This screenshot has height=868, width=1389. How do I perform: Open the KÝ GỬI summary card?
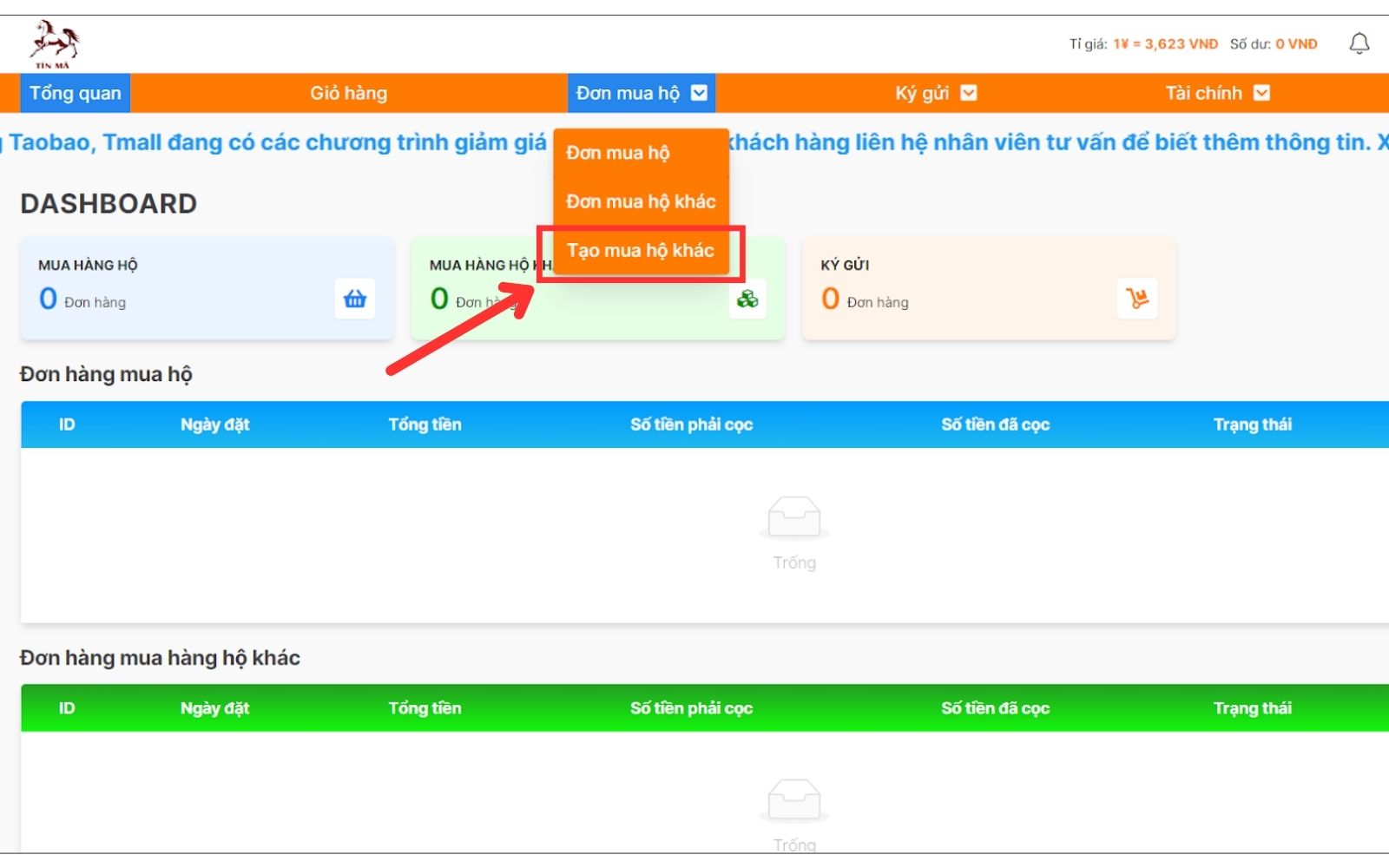click(x=989, y=288)
